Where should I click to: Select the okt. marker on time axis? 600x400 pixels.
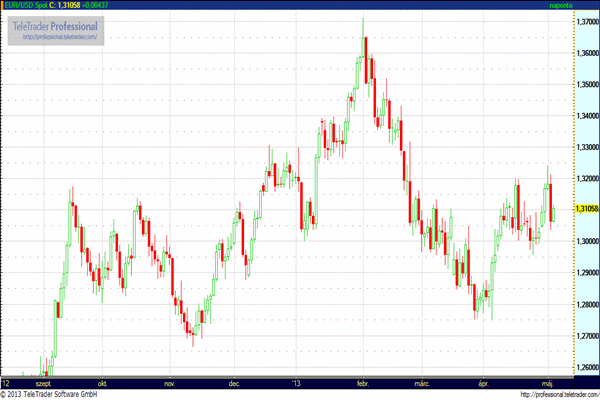pyautogui.click(x=101, y=382)
